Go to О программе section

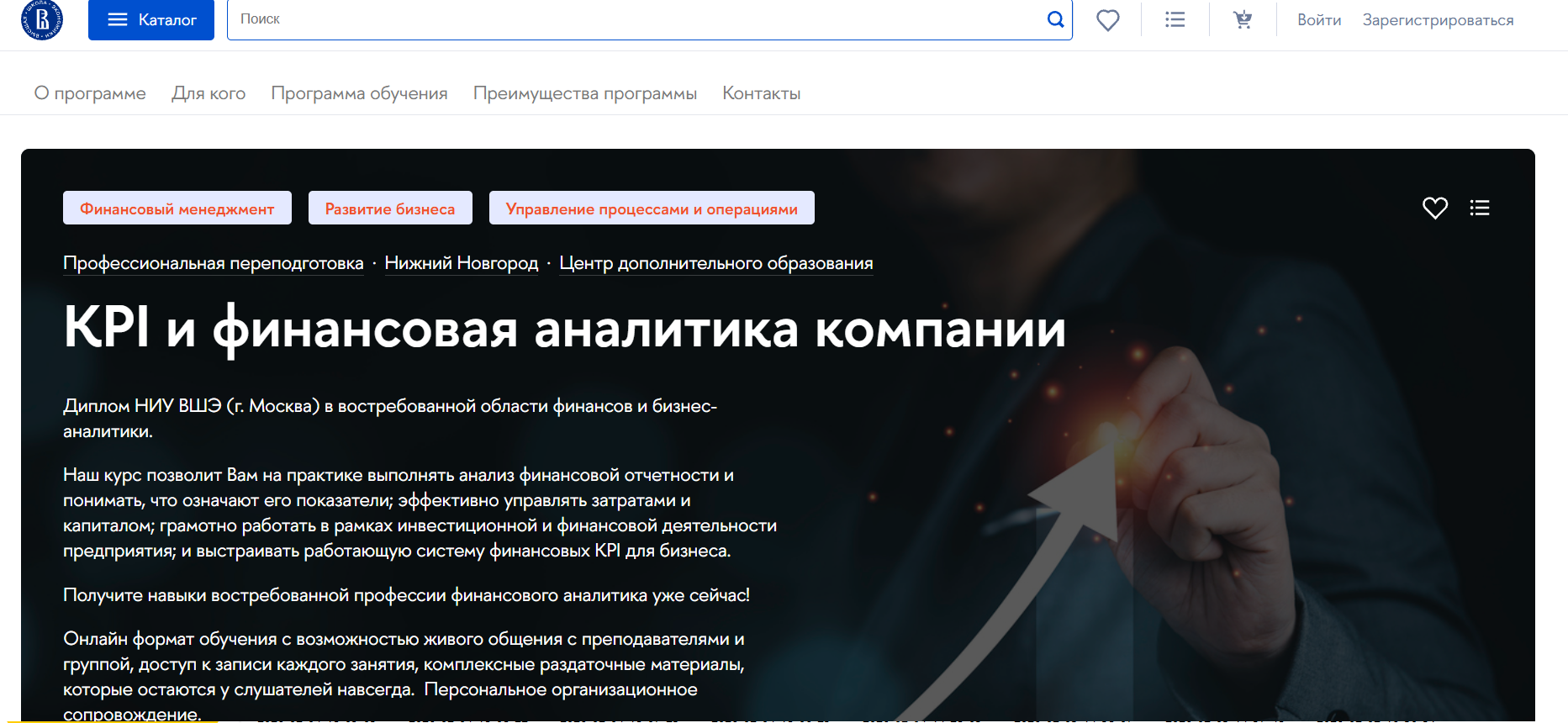coord(90,93)
